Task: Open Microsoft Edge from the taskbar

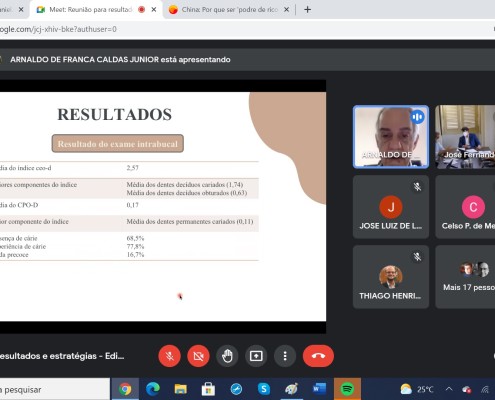Action: (153, 389)
